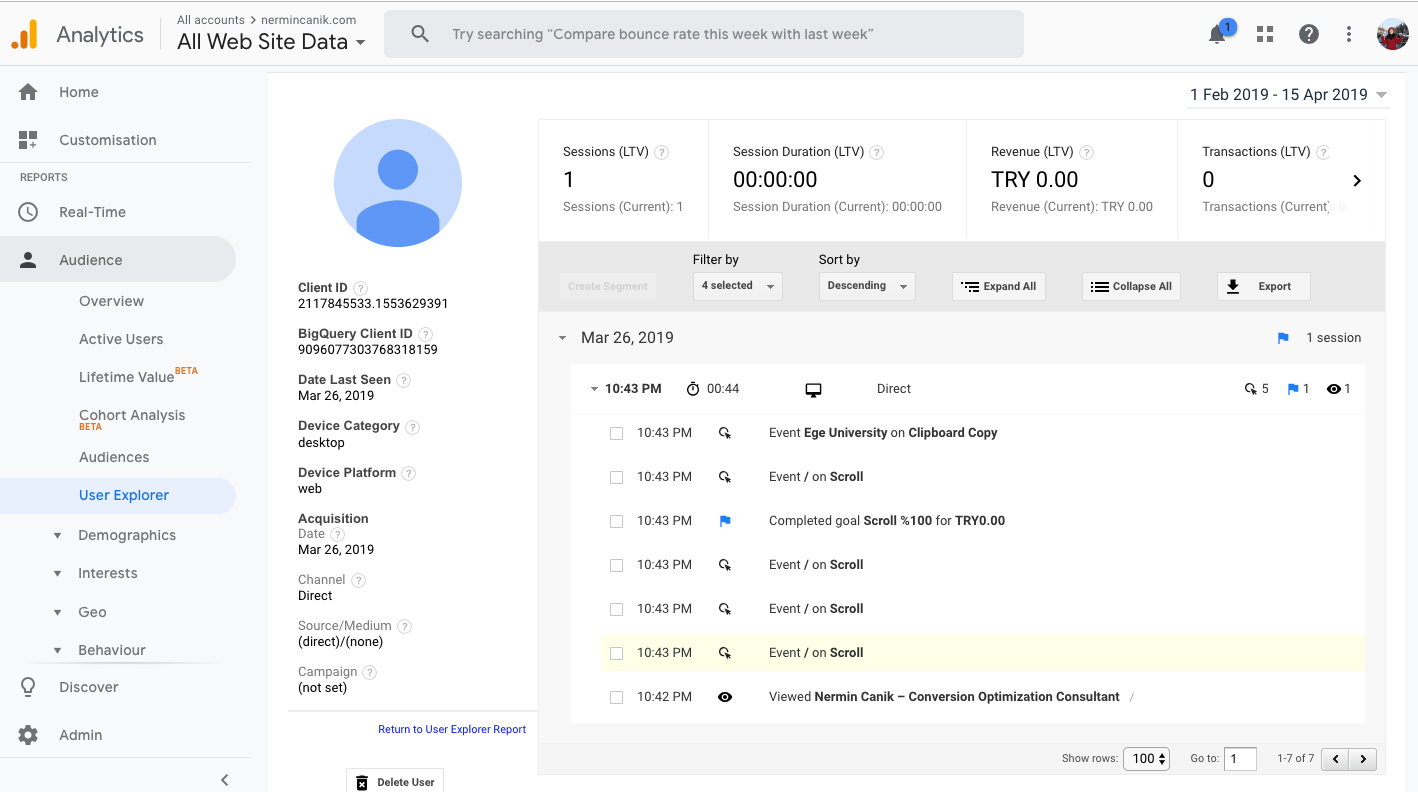
Task: Check the Completed goal Scroll %100 checkbox
Action: pyautogui.click(x=616, y=521)
